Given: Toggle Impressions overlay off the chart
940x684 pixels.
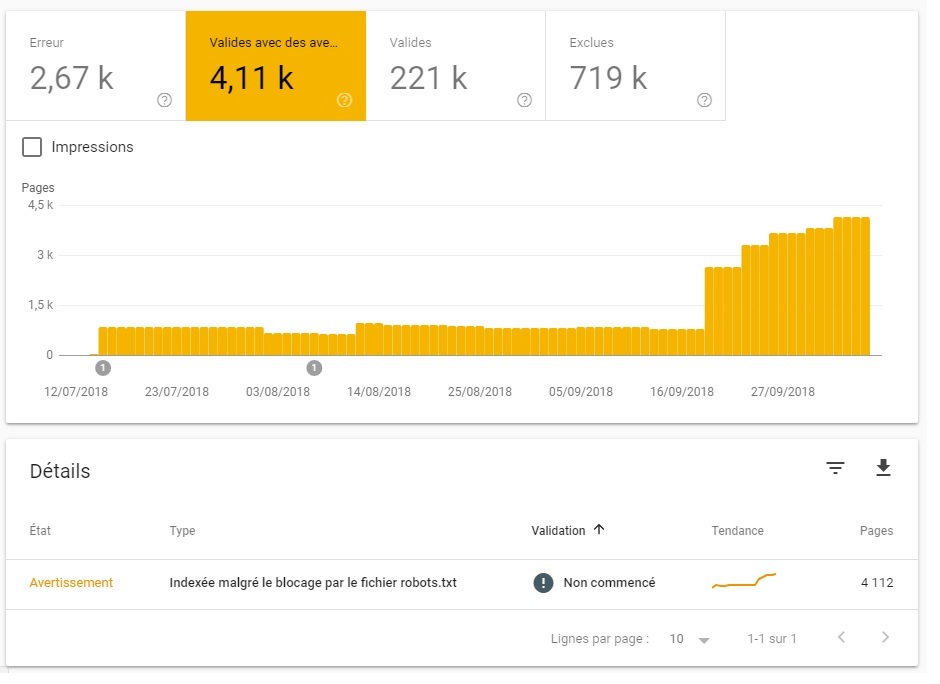Looking at the screenshot, I should 32,146.
